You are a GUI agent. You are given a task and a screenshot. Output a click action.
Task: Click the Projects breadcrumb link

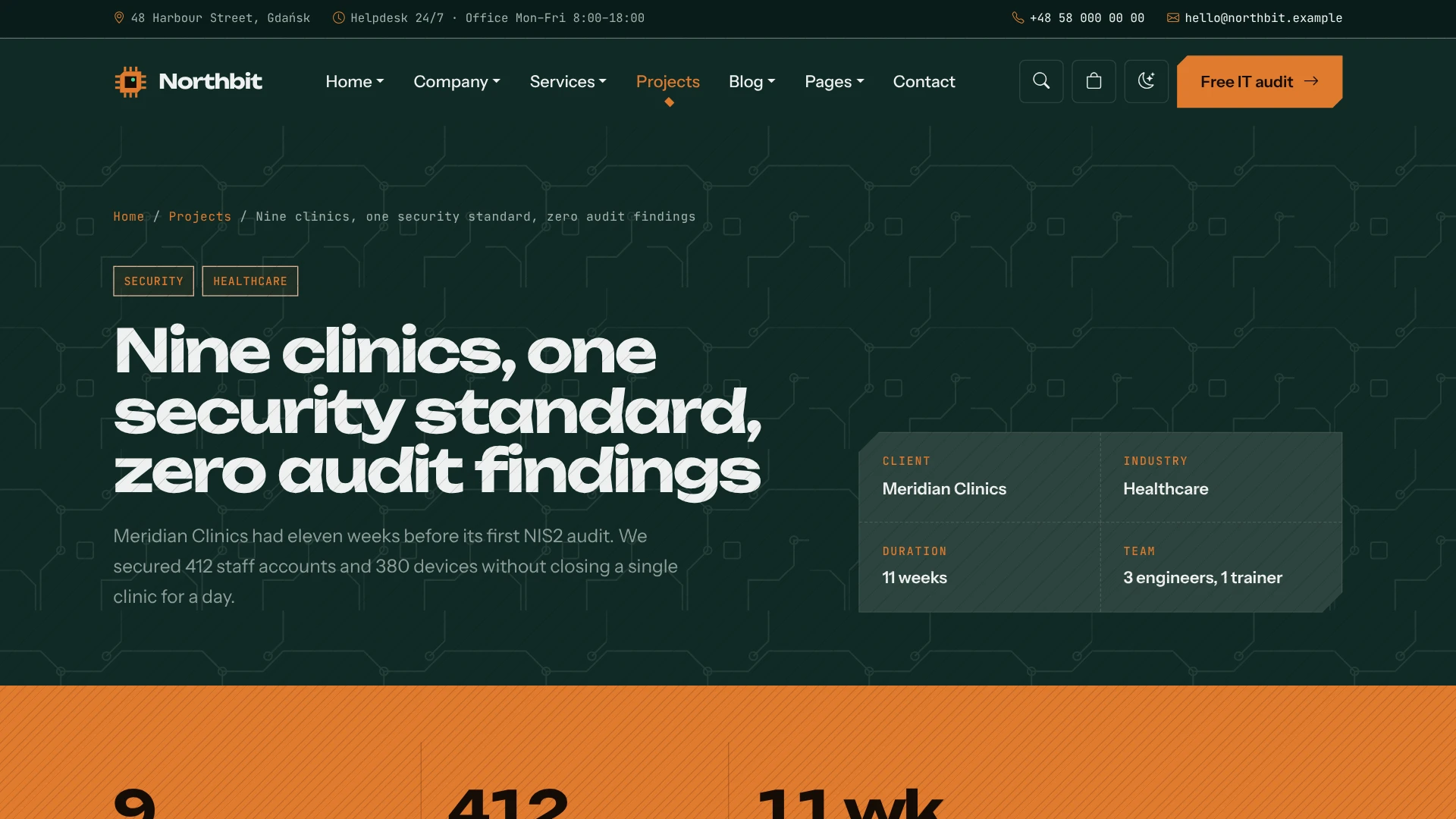click(x=199, y=217)
